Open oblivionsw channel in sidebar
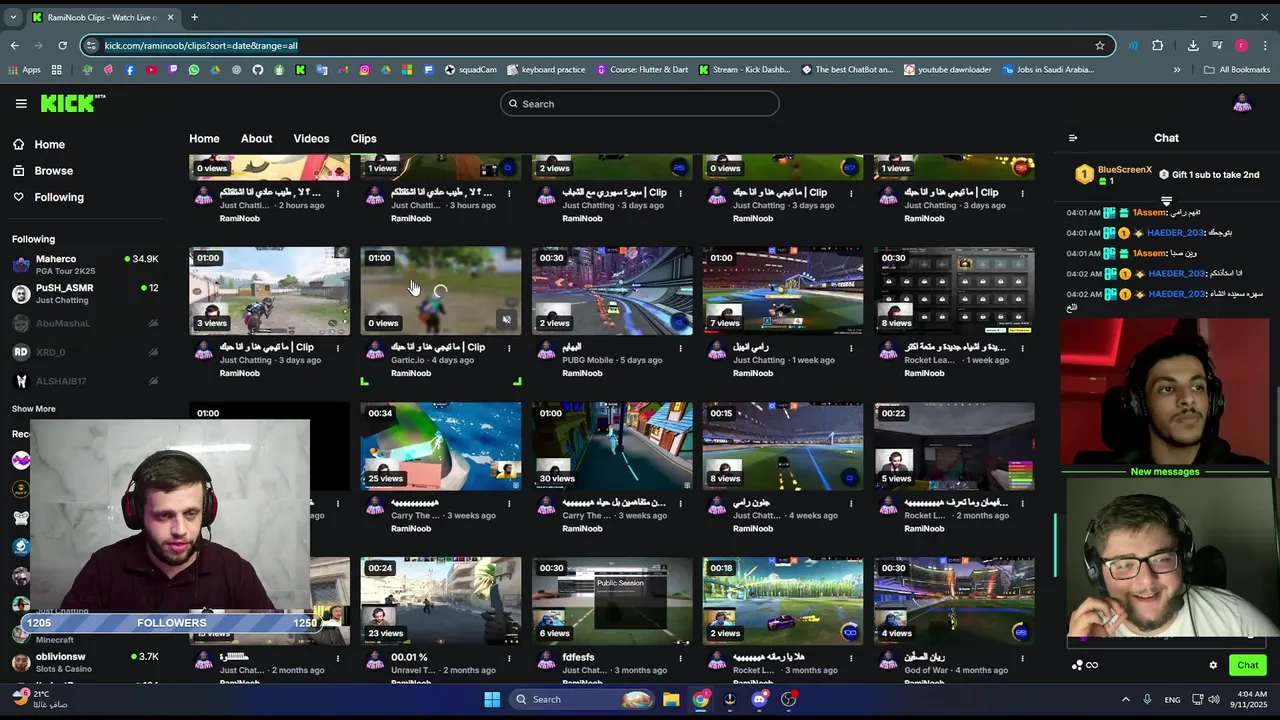This screenshot has height=720, width=1280. click(85, 662)
